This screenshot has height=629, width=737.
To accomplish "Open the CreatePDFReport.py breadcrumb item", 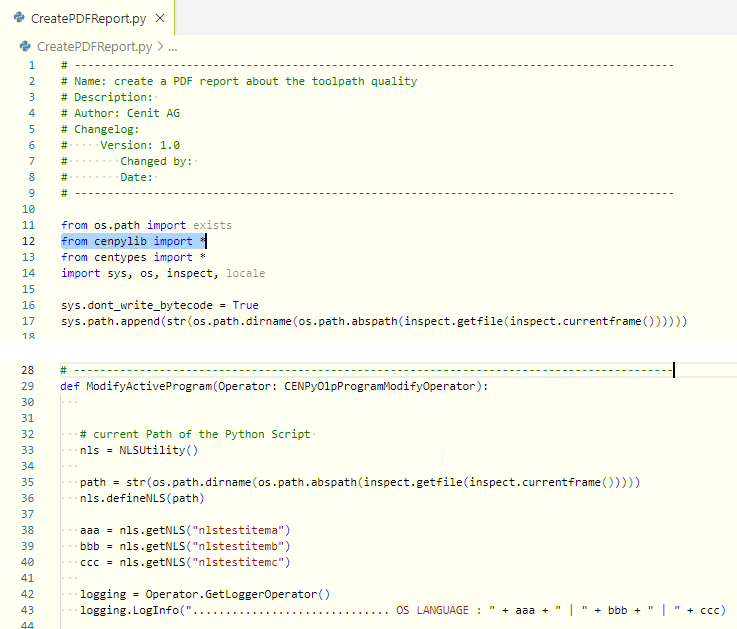I will (94, 46).
